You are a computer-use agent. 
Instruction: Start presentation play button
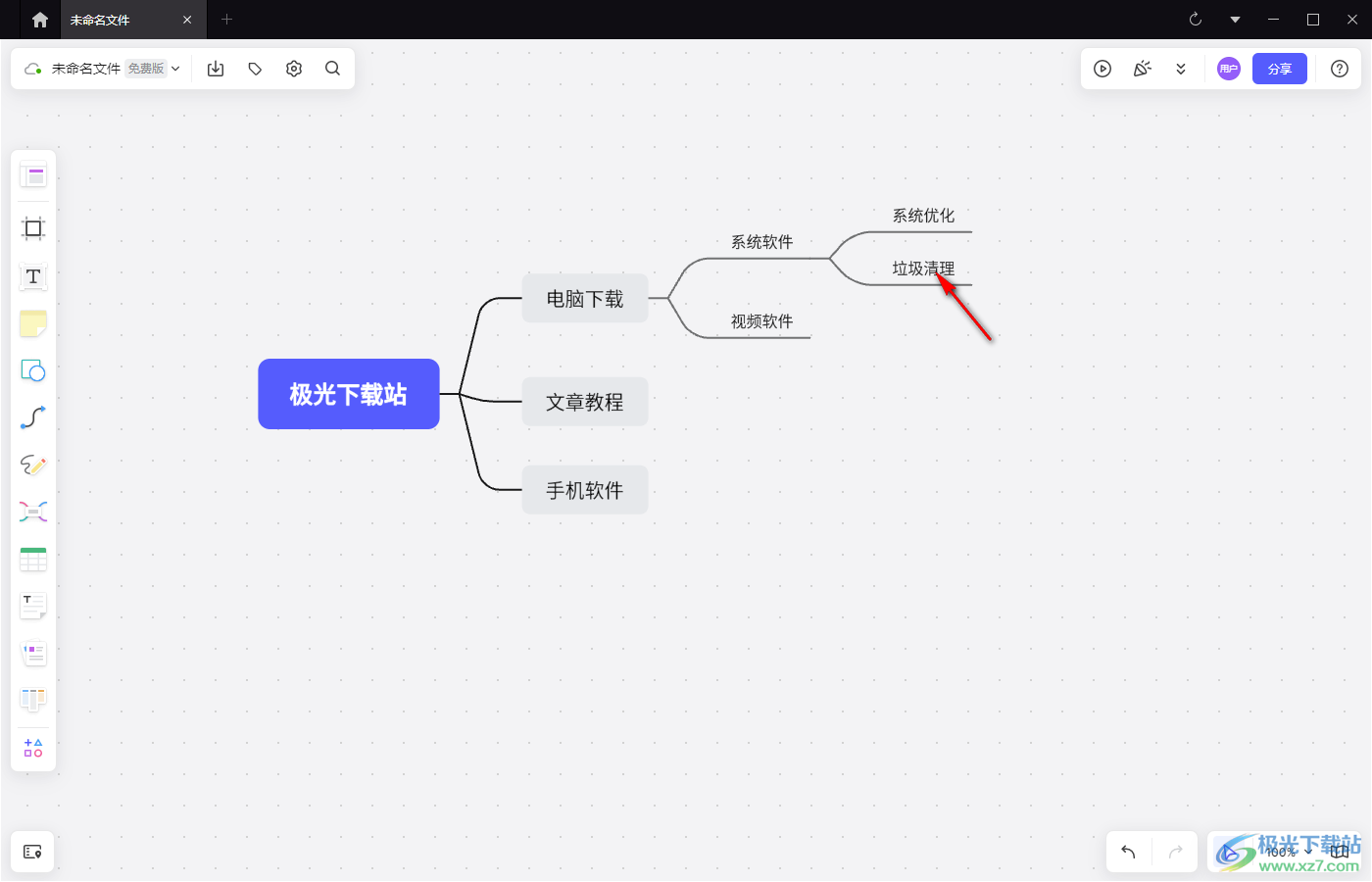click(1102, 69)
